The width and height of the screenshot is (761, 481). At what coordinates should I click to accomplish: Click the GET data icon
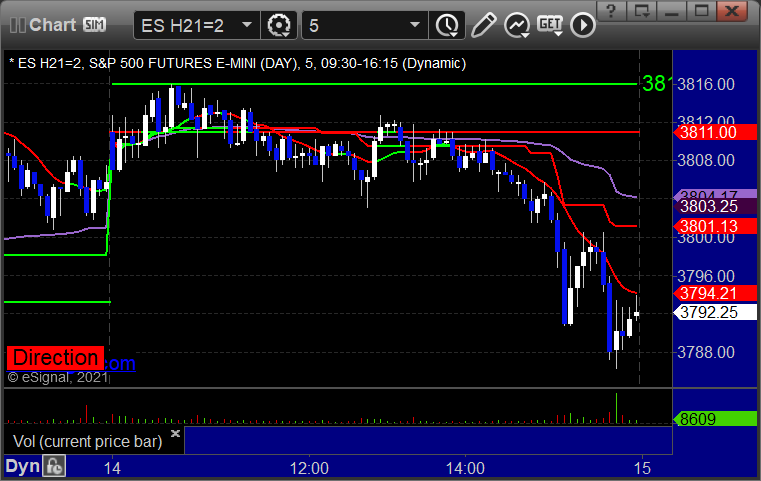[550, 25]
